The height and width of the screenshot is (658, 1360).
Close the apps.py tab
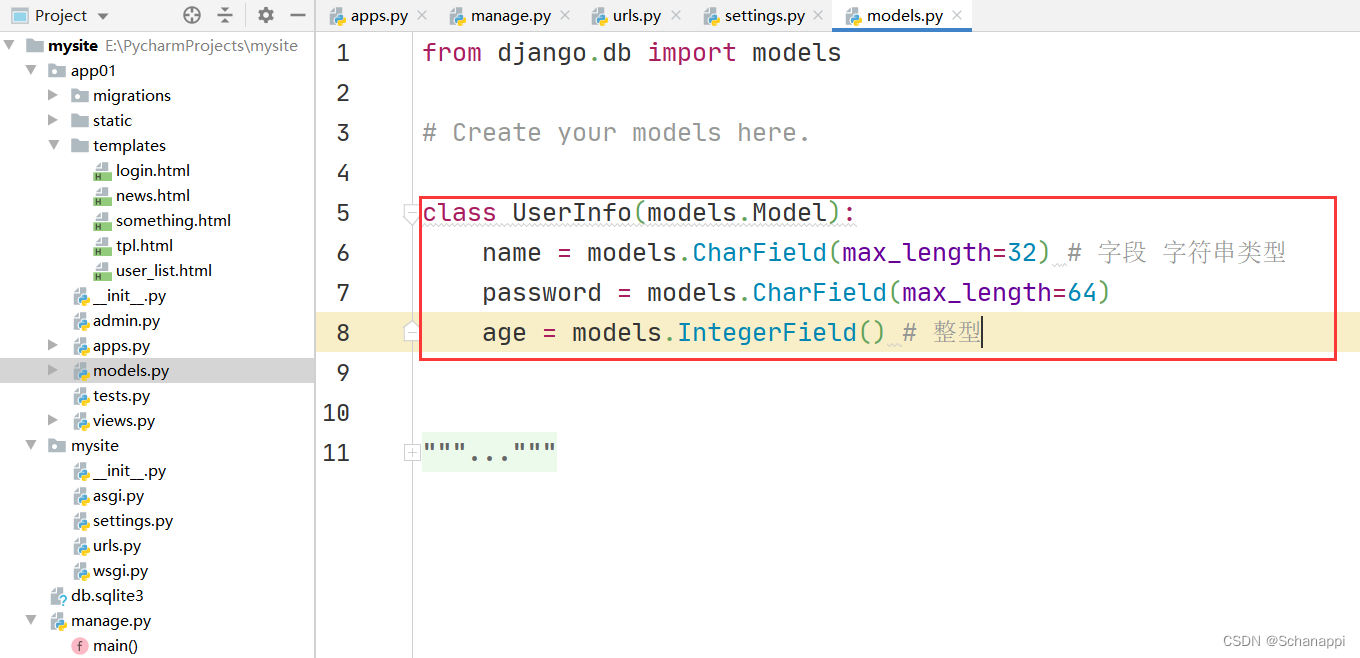click(x=422, y=16)
